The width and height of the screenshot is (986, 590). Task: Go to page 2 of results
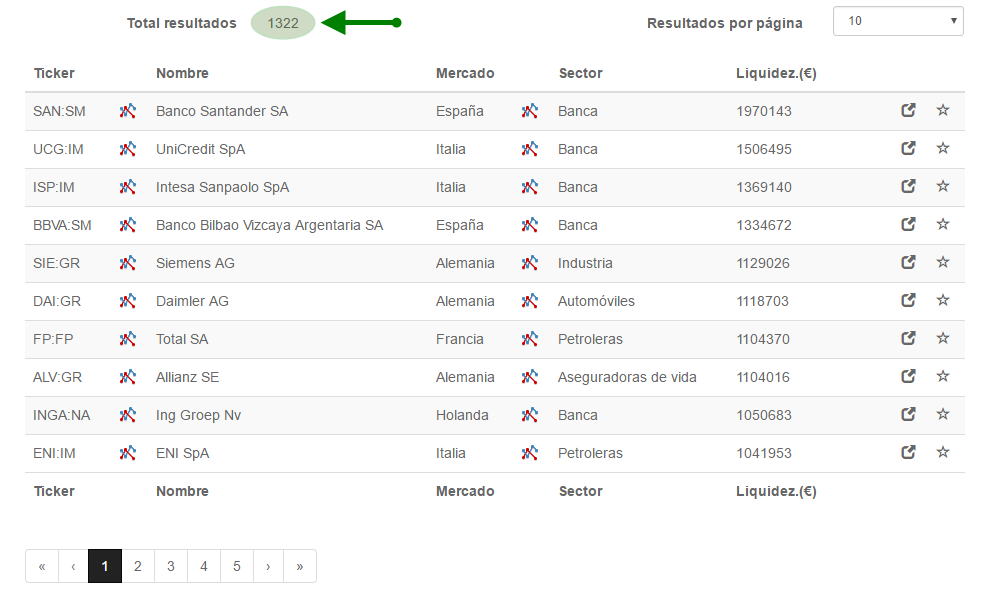coord(138,566)
